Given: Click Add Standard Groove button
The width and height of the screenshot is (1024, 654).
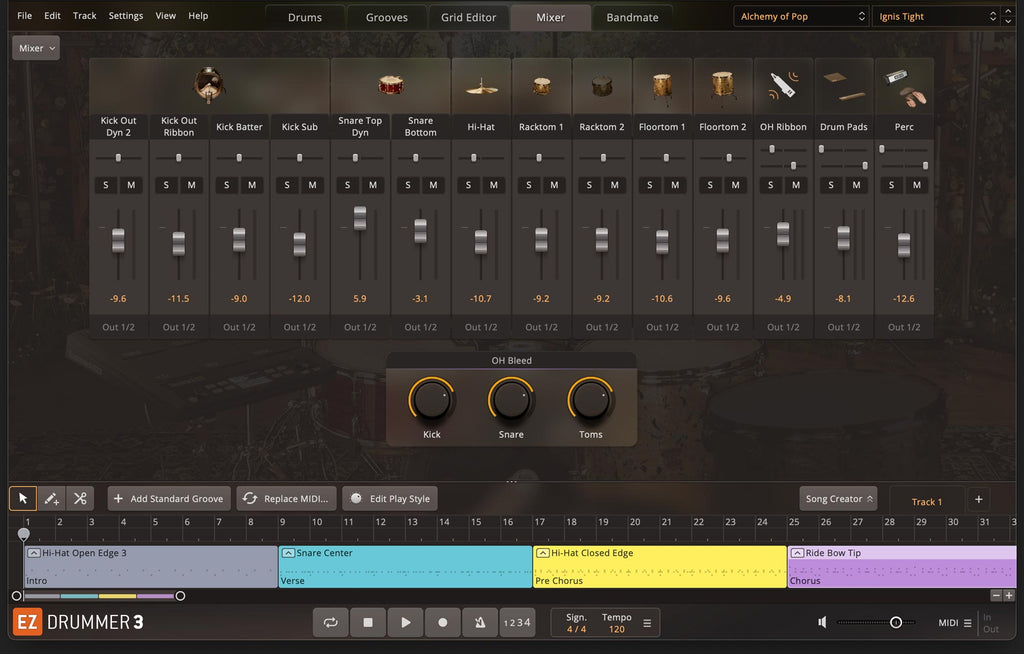Looking at the screenshot, I should point(169,499).
